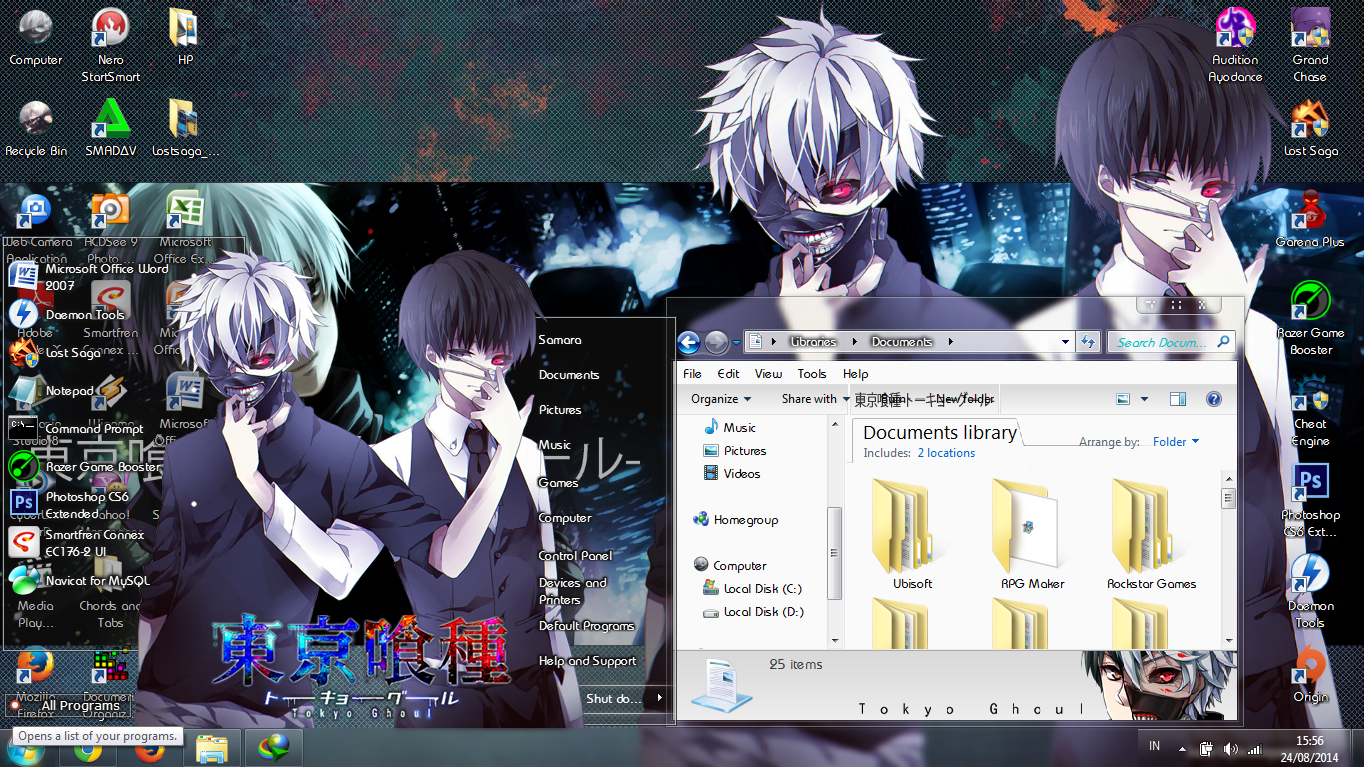Viewport: 1364px width, 767px height.
Task: Open the 2 locations link
Action: [946, 453]
